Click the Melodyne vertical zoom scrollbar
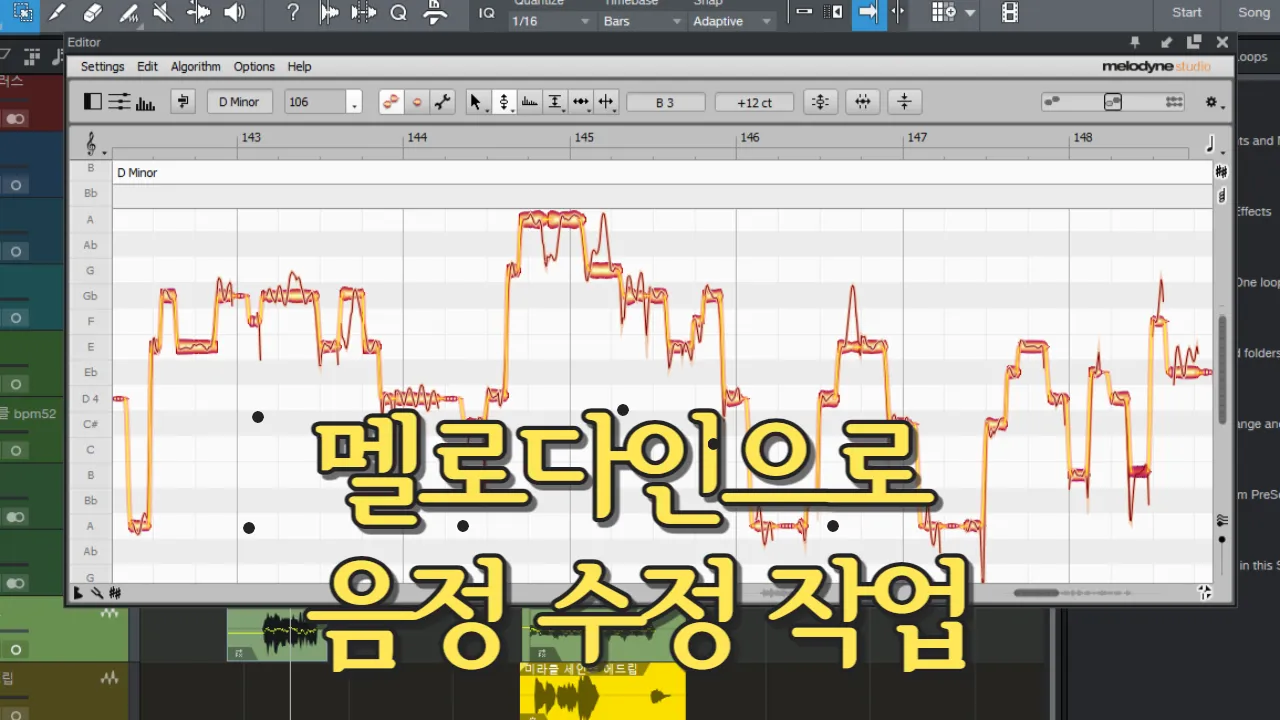1280x720 pixels. point(1222,370)
